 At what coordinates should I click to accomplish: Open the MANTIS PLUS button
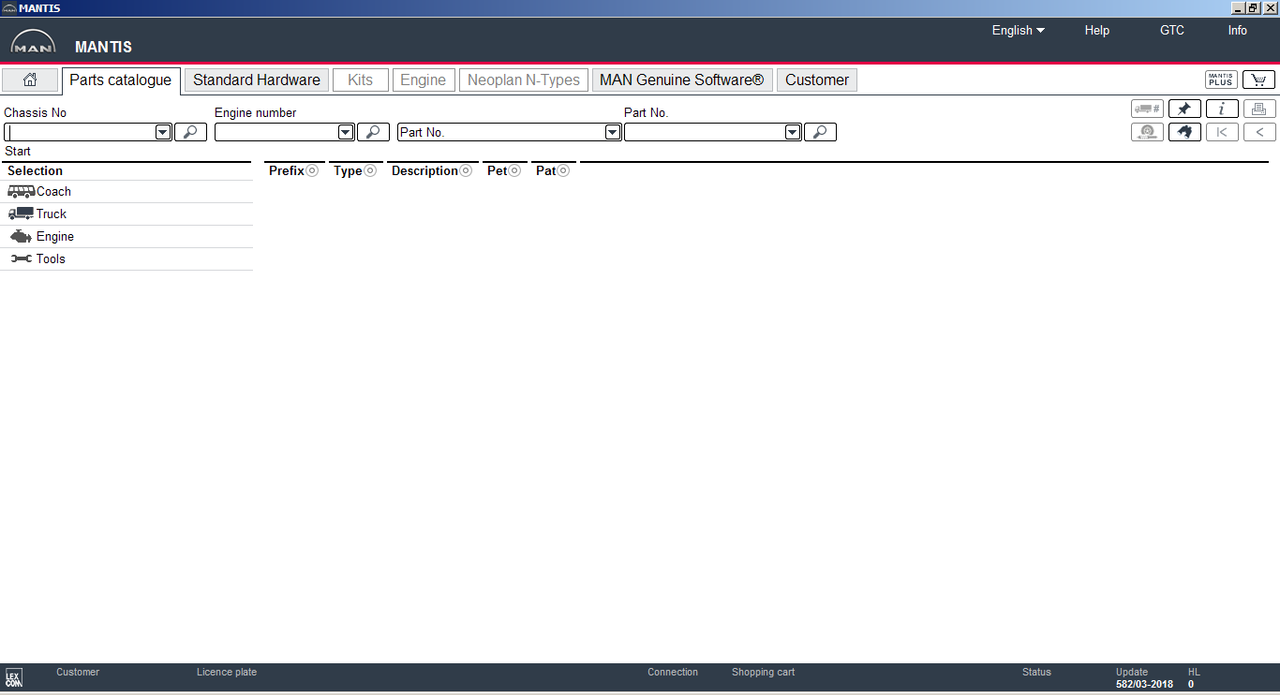click(x=1221, y=80)
